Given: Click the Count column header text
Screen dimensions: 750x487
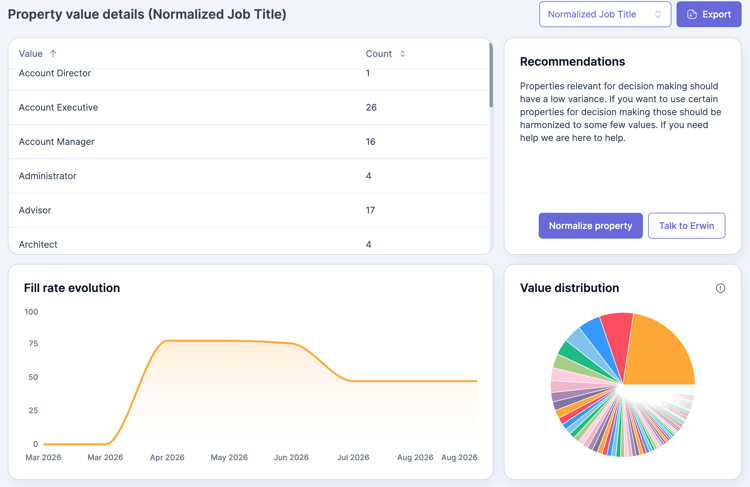Looking at the screenshot, I should pyautogui.click(x=379, y=54).
